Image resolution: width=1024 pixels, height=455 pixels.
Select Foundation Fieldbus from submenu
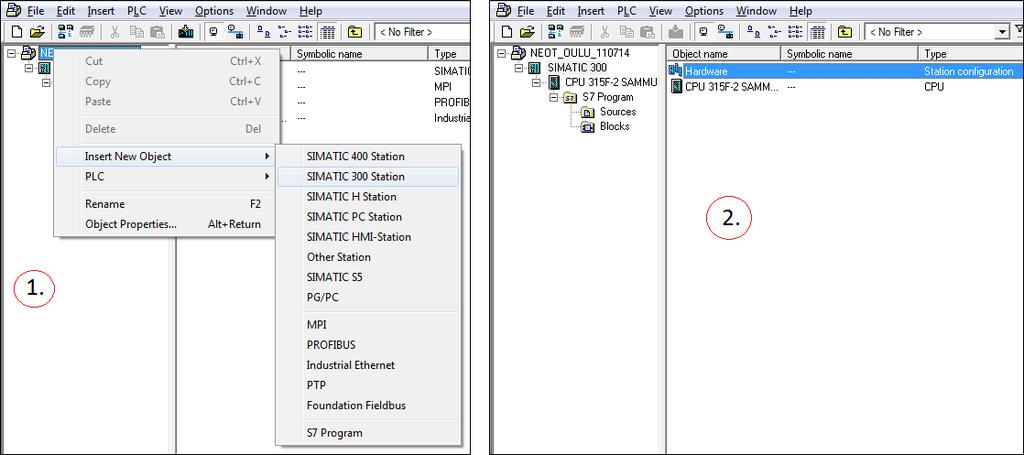pyautogui.click(x=368, y=405)
